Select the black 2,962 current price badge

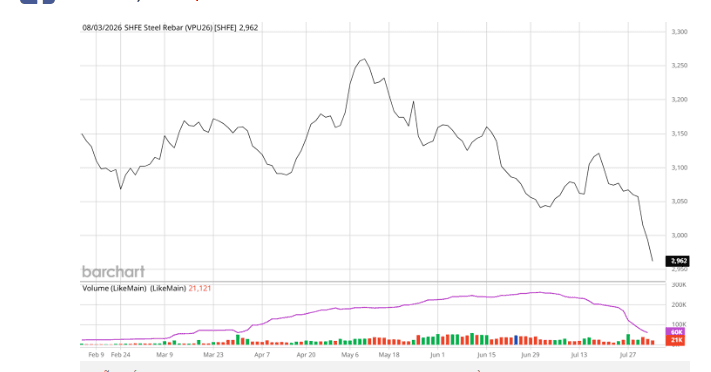(677, 261)
